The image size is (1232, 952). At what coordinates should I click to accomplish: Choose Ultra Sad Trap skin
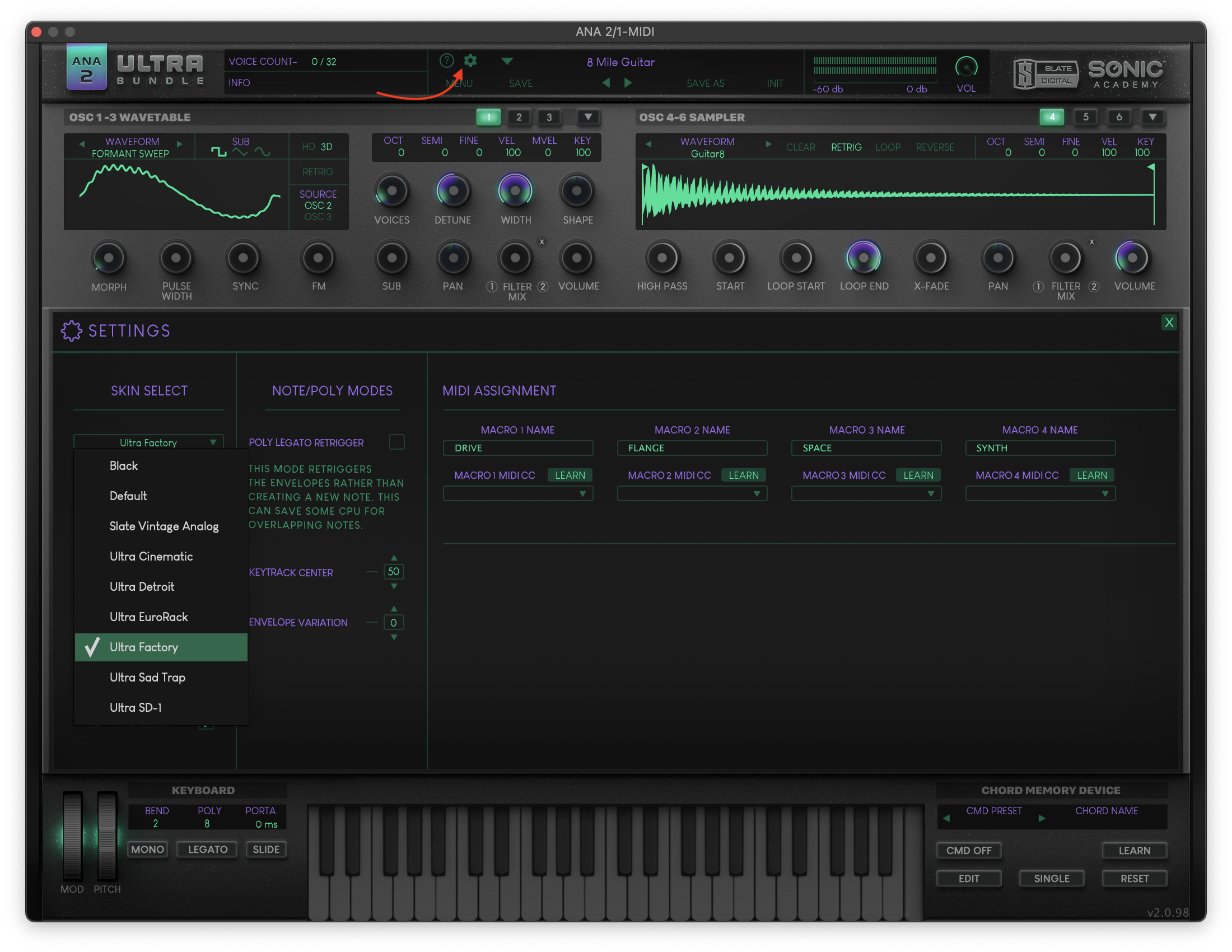[x=161, y=678]
